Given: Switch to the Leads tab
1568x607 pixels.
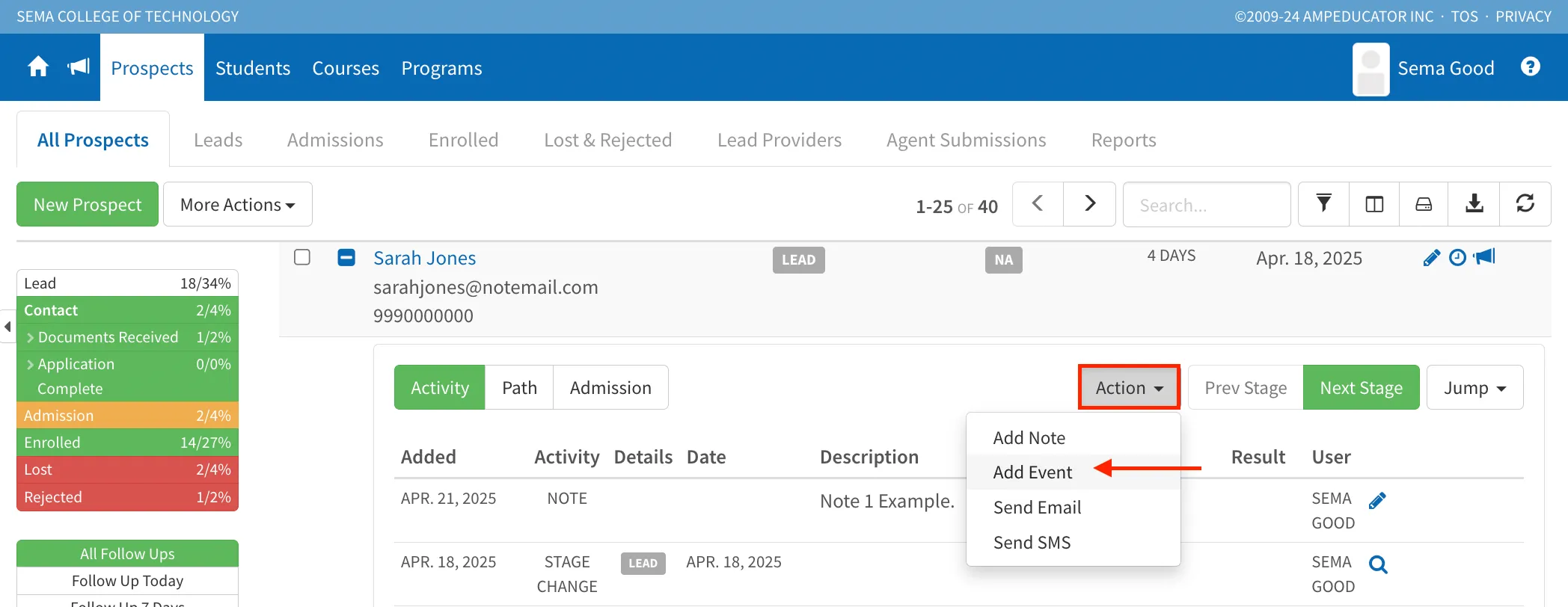Looking at the screenshot, I should 218,140.
